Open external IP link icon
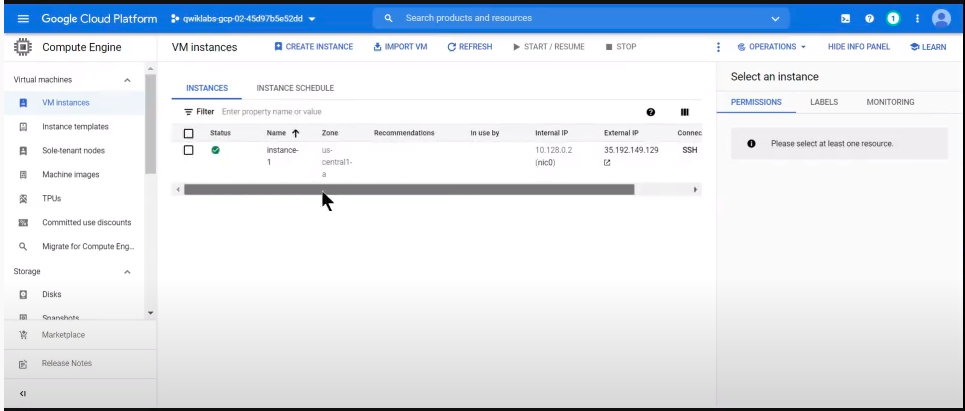 tap(607, 162)
